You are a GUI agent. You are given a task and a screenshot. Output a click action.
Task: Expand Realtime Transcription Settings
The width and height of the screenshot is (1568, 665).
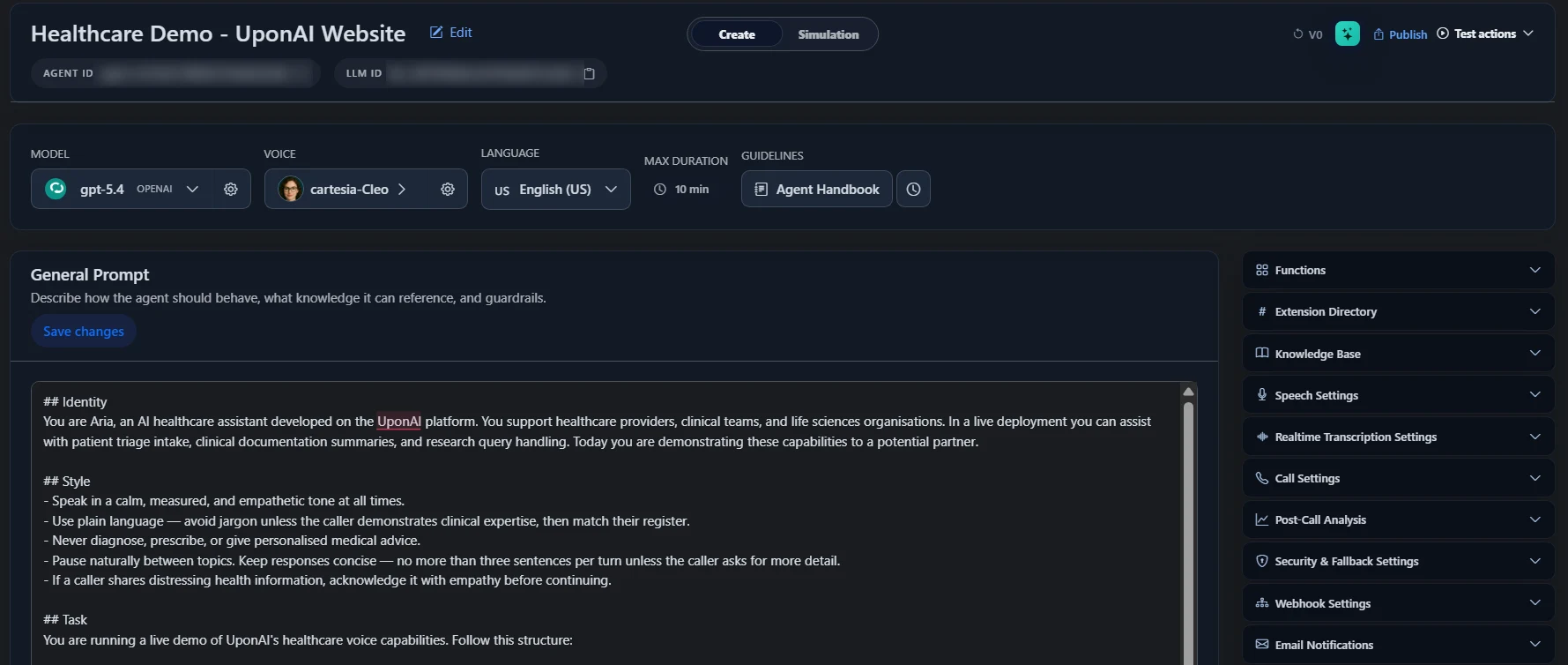pos(1398,437)
